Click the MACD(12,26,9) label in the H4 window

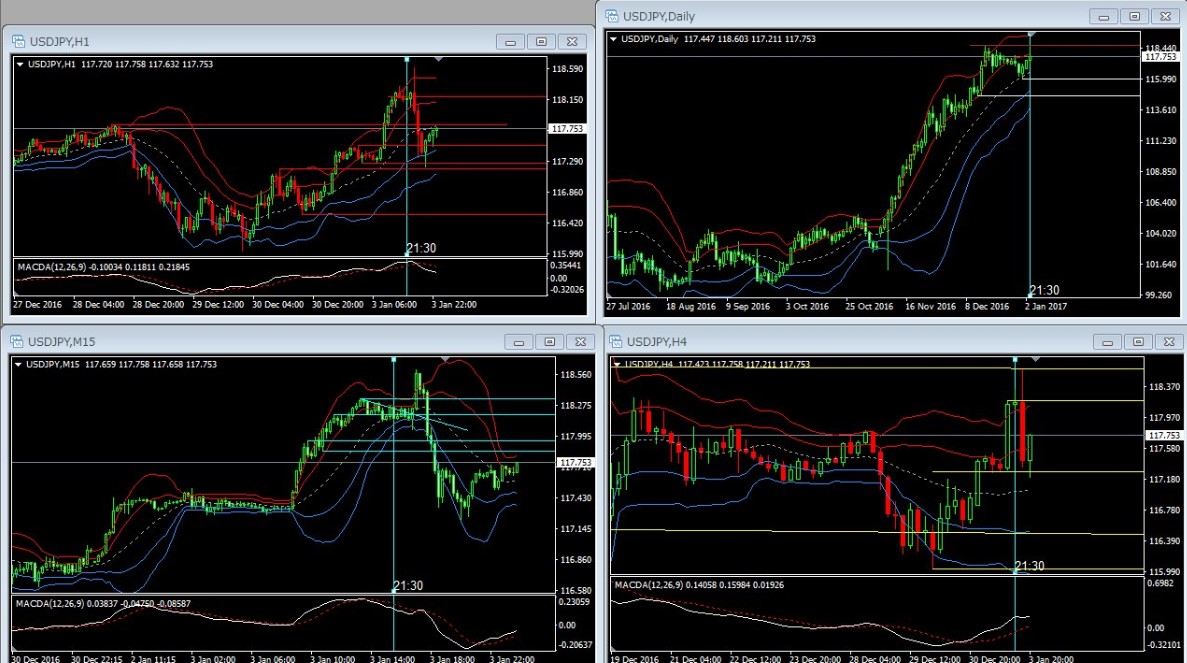649,584
